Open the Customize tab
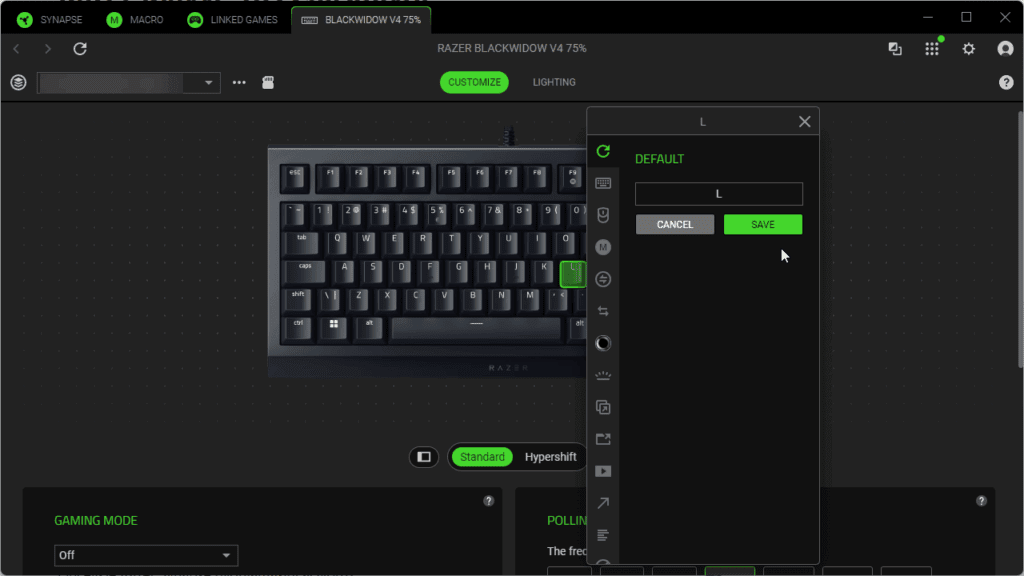Screen dimensions: 1024x576 474,82
